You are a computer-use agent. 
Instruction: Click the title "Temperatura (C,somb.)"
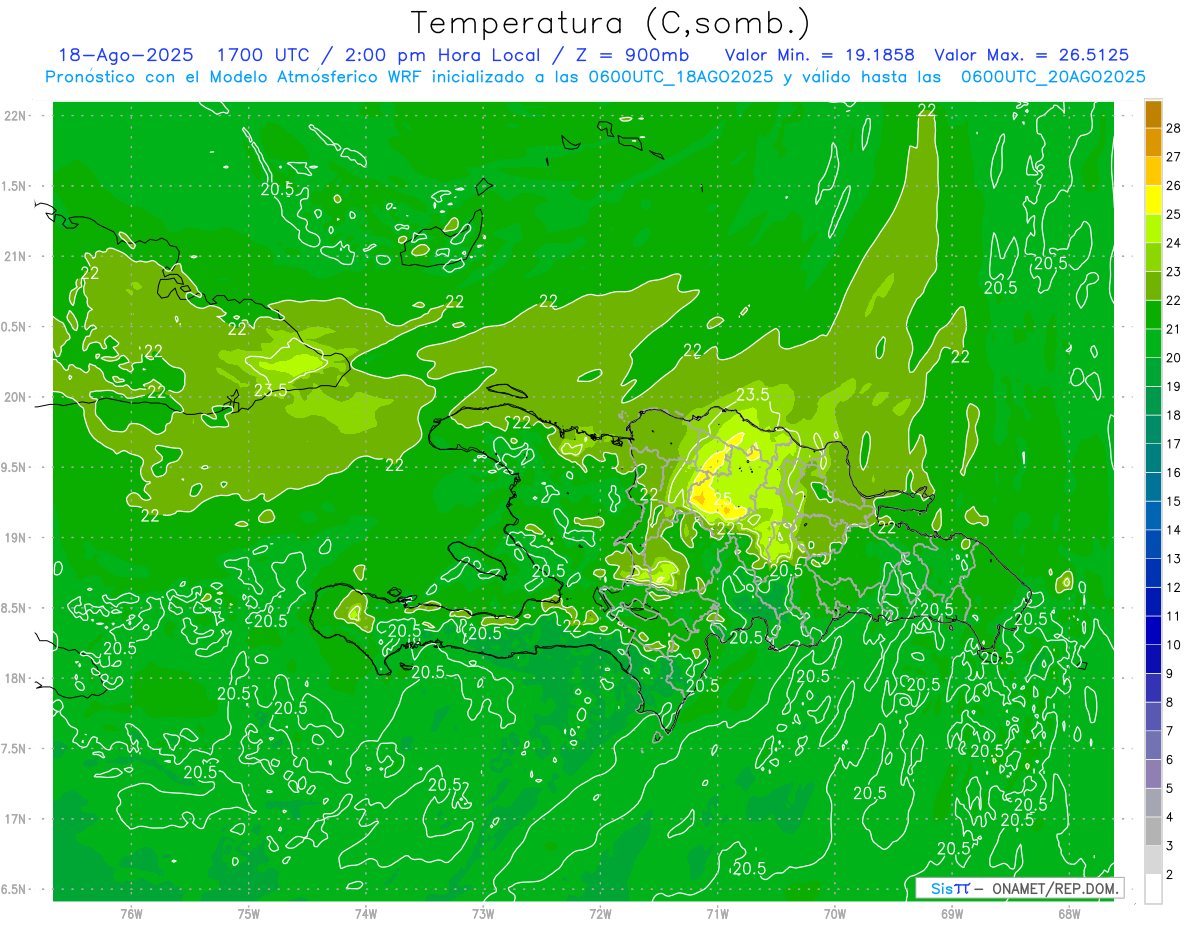pyautogui.click(x=611, y=23)
